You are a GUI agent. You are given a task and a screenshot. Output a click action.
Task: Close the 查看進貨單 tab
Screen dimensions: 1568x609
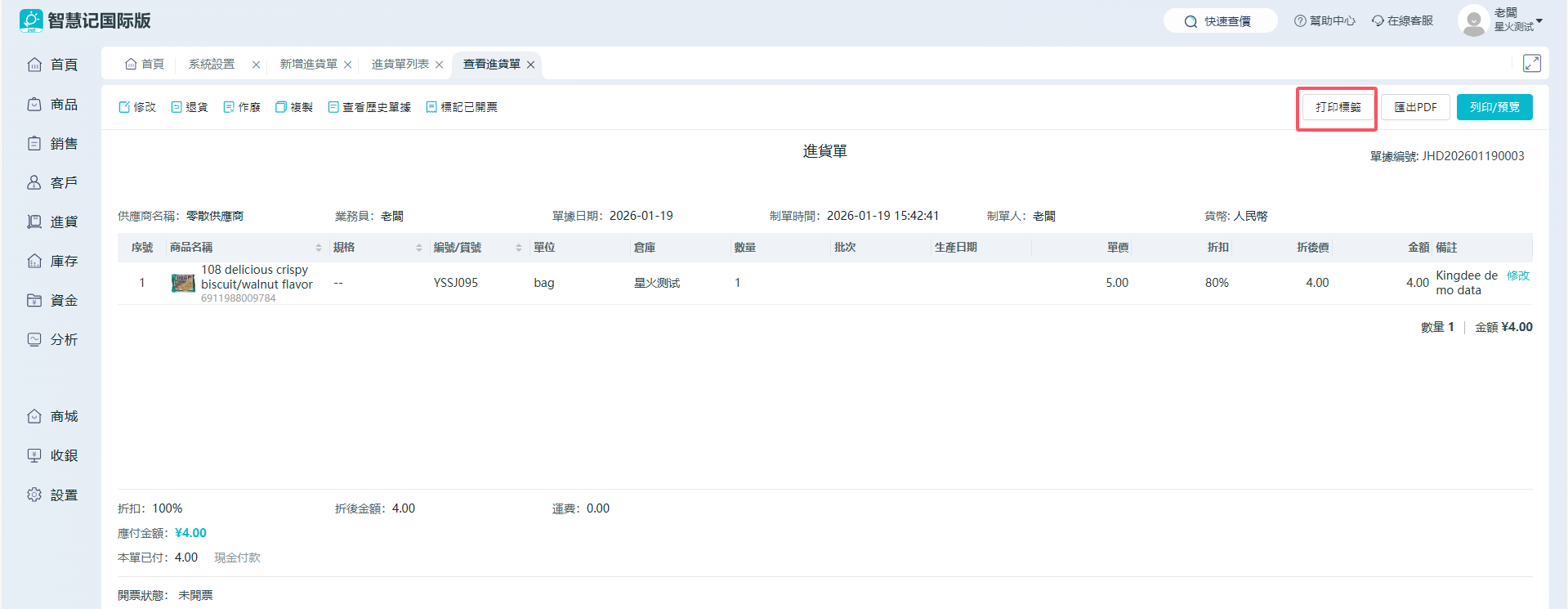pyautogui.click(x=531, y=65)
